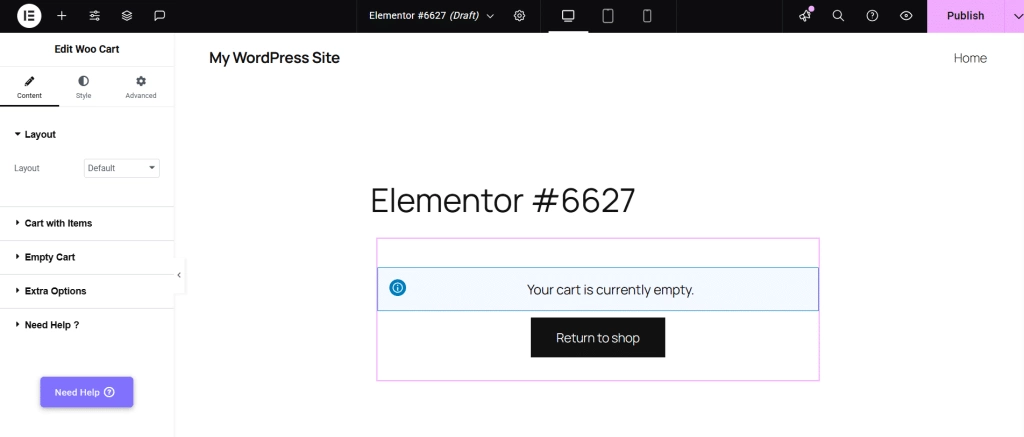1024x437 pixels.
Task: Open Finder search icon
Action: tap(839, 16)
